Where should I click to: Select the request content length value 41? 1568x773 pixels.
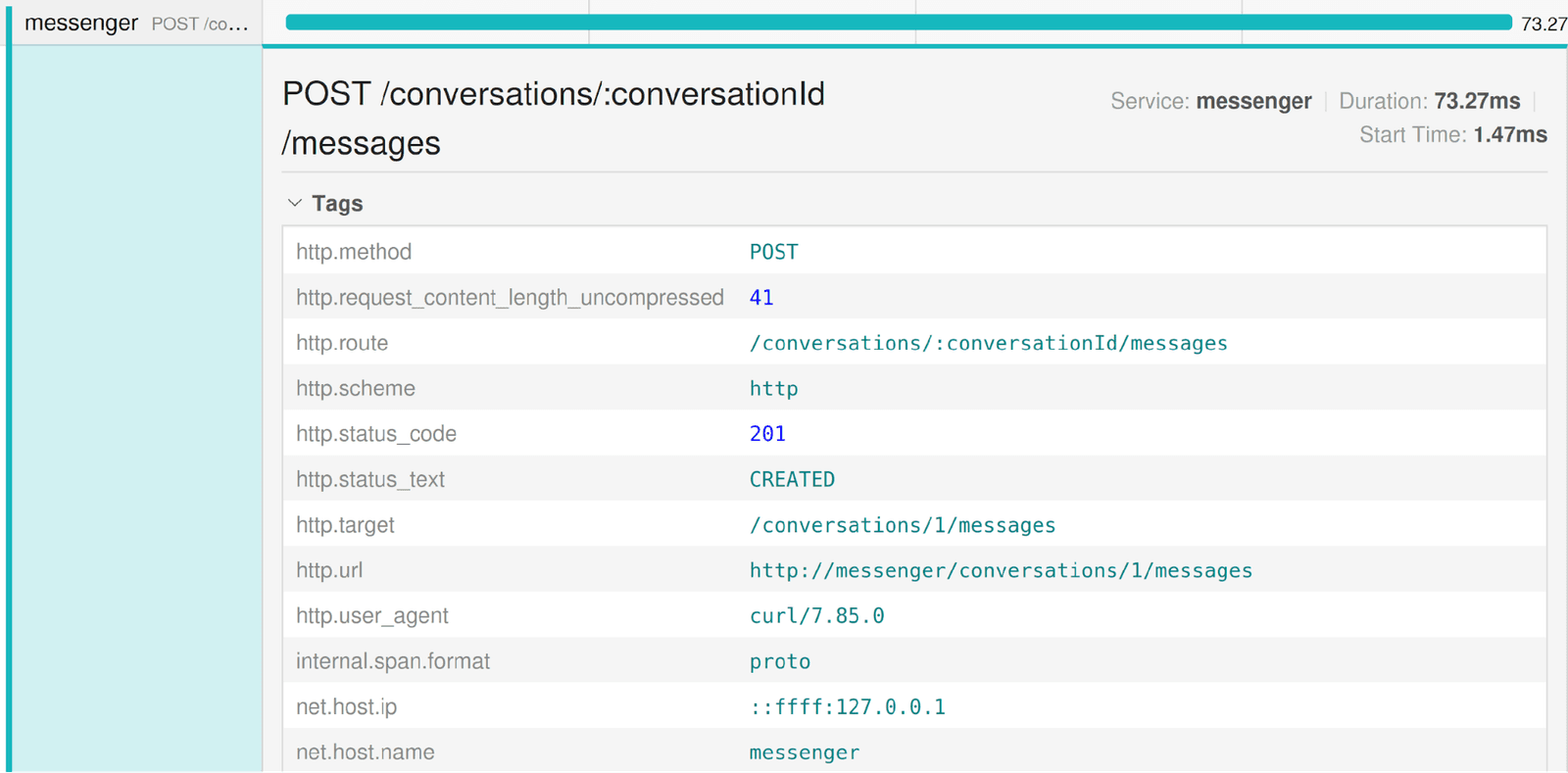[761, 298]
